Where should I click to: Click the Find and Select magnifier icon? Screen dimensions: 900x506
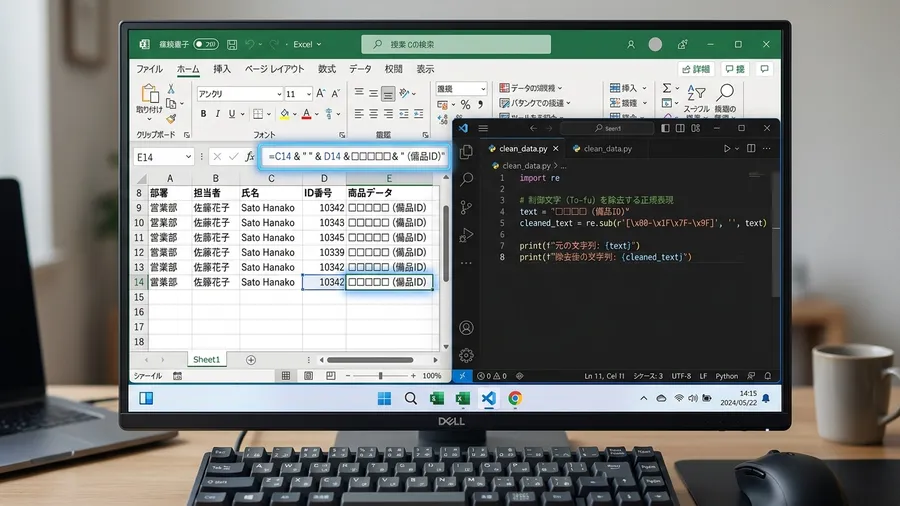(x=726, y=92)
